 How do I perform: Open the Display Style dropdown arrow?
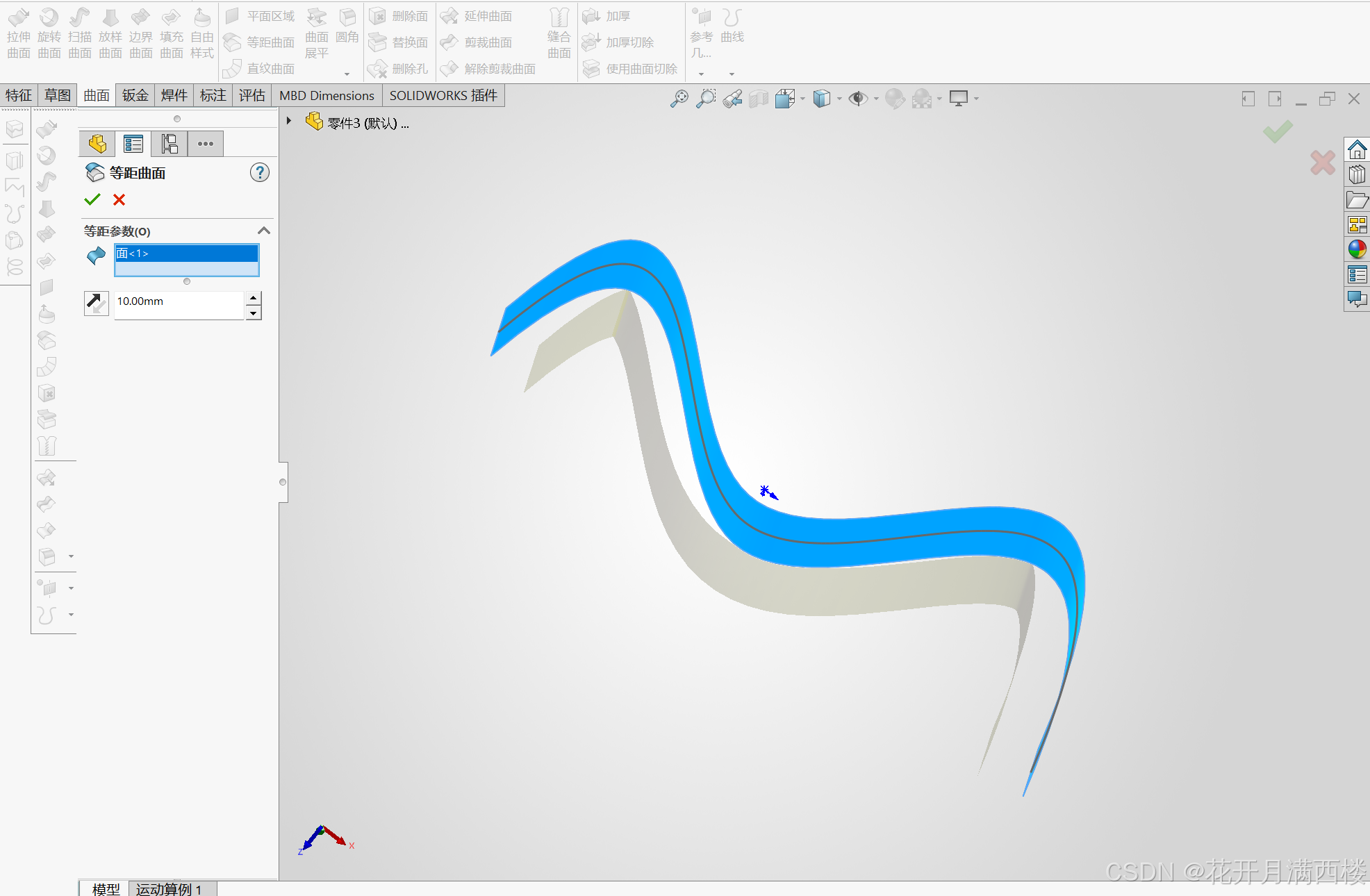point(839,99)
